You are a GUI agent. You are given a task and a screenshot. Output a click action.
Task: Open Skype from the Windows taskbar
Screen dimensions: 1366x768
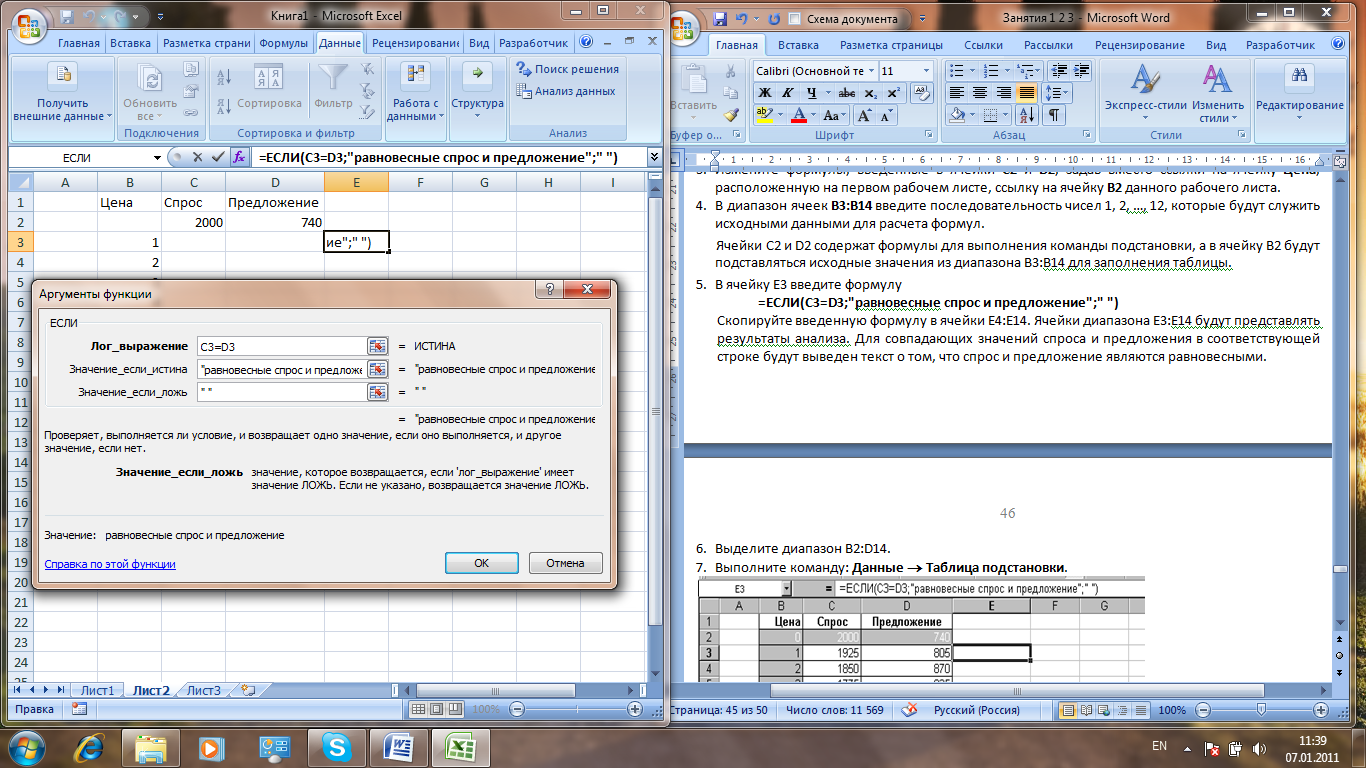339,746
